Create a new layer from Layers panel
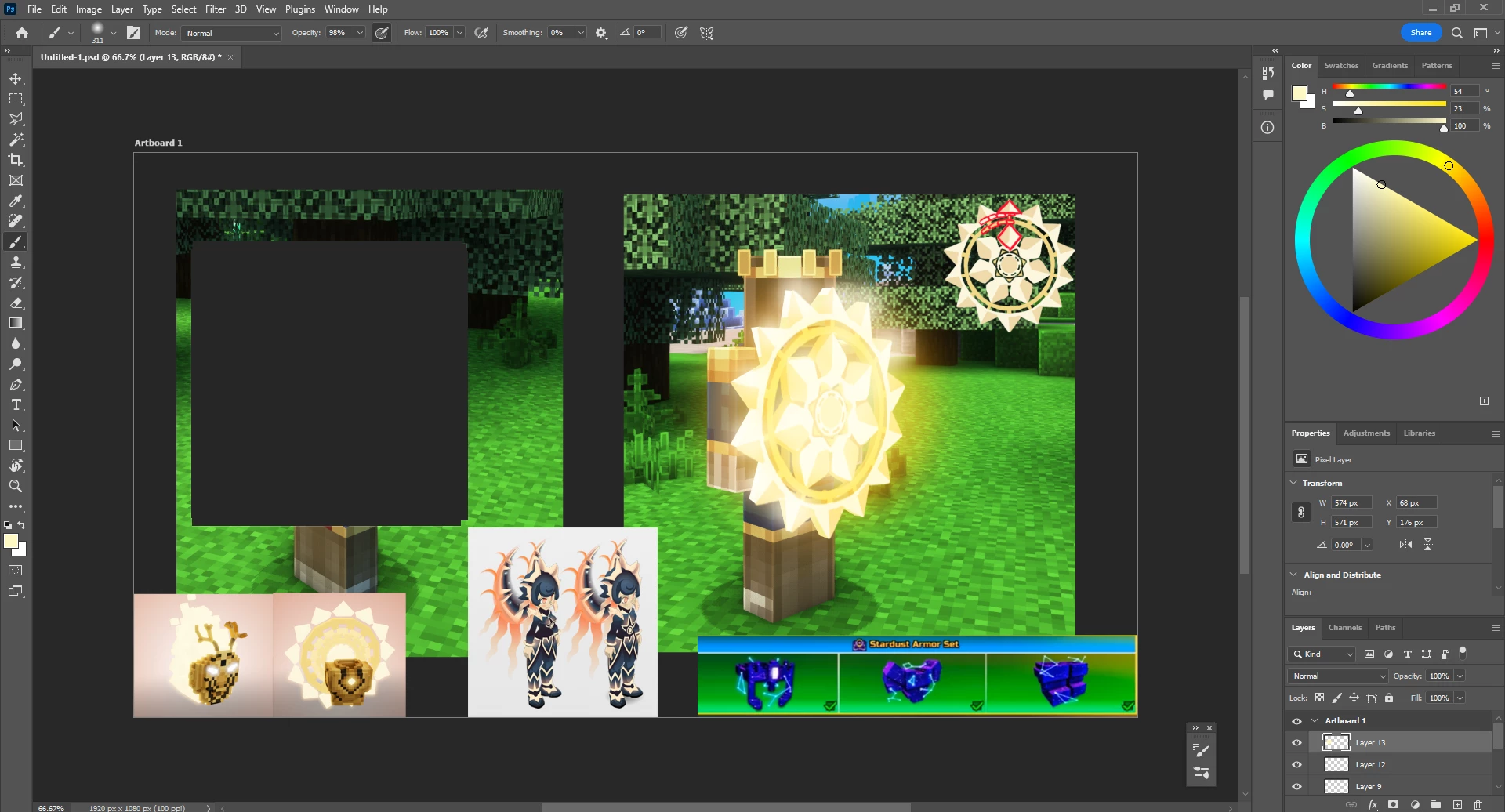Viewport: 1505px width, 812px height. 1457,805
